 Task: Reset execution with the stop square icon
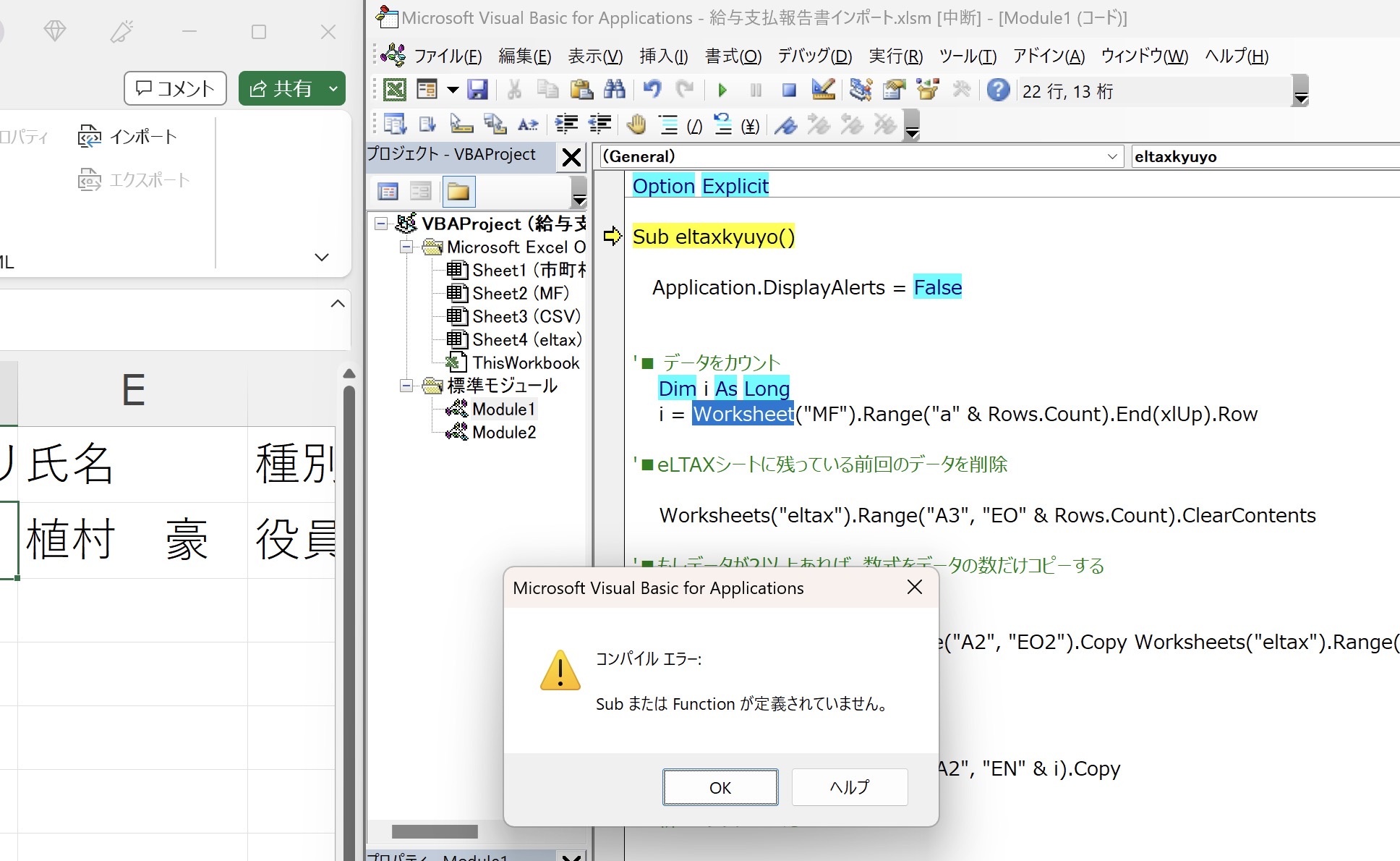[x=789, y=90]
